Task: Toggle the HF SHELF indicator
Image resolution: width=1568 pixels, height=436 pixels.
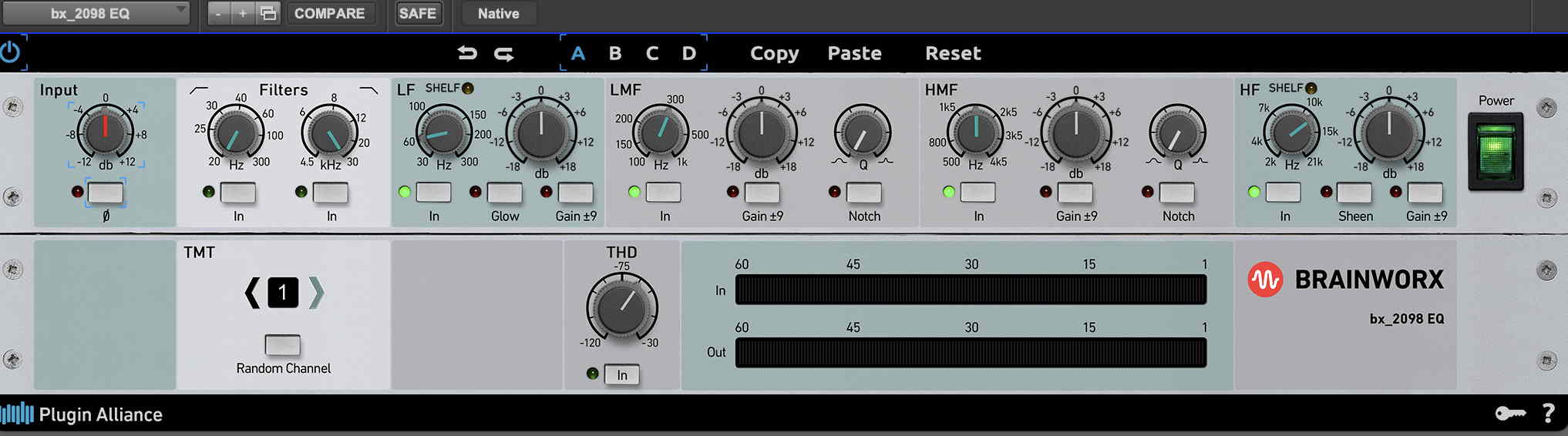Action: 1311,89
